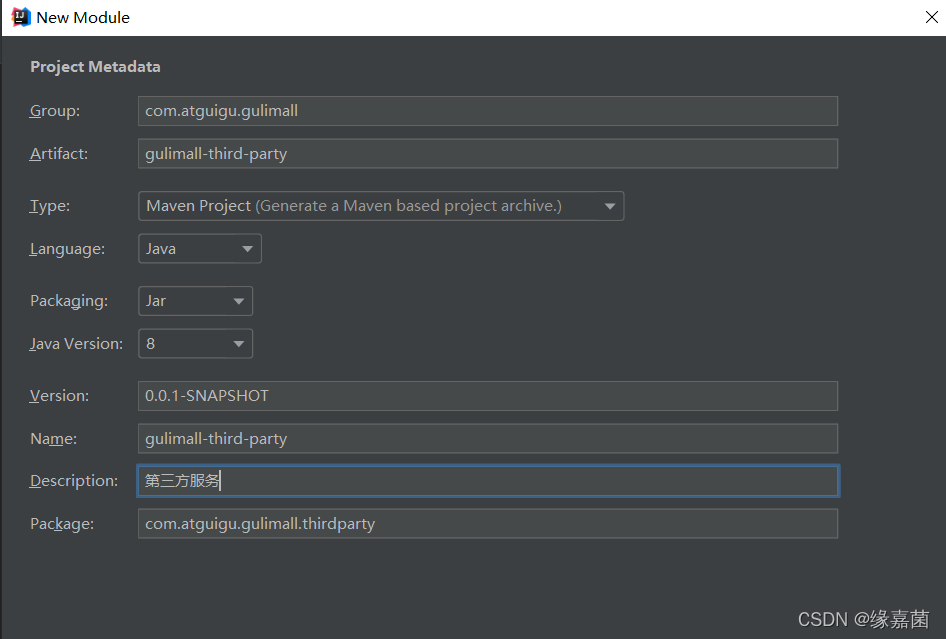The image size is (946, 639).
Task: Click the Group input field
Action: (x=487, y=111)
